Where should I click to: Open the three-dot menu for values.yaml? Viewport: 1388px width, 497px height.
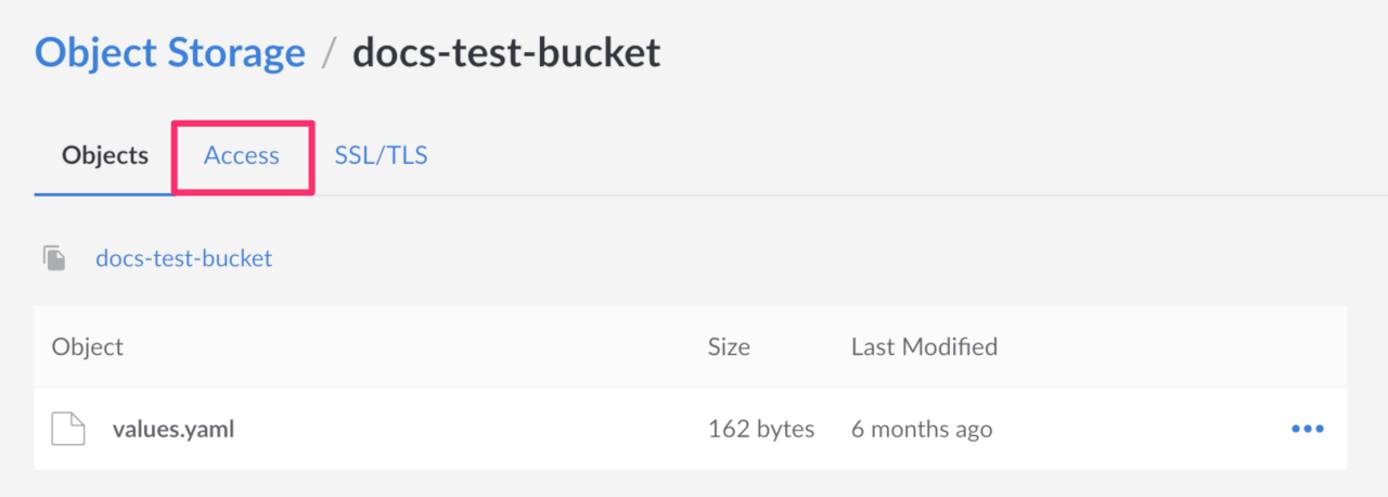[x=1307, y=429]
